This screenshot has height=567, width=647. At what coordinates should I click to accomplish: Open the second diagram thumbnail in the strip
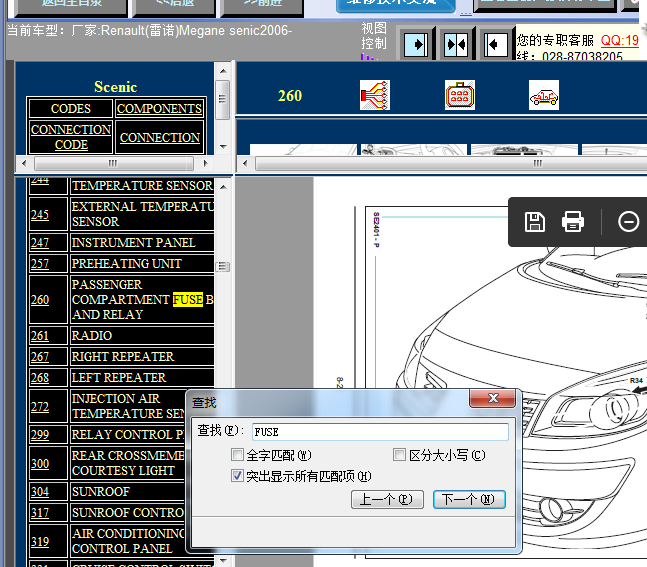pos(414,149)
